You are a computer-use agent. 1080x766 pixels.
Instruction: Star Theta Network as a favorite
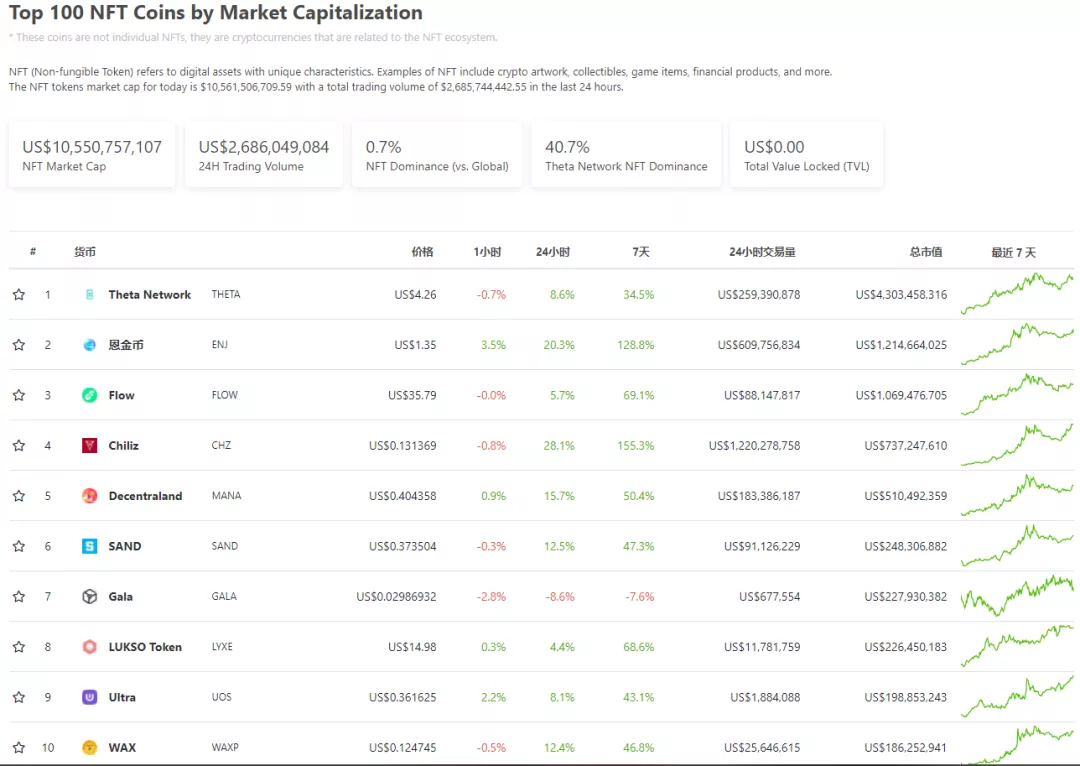(19, 295)
